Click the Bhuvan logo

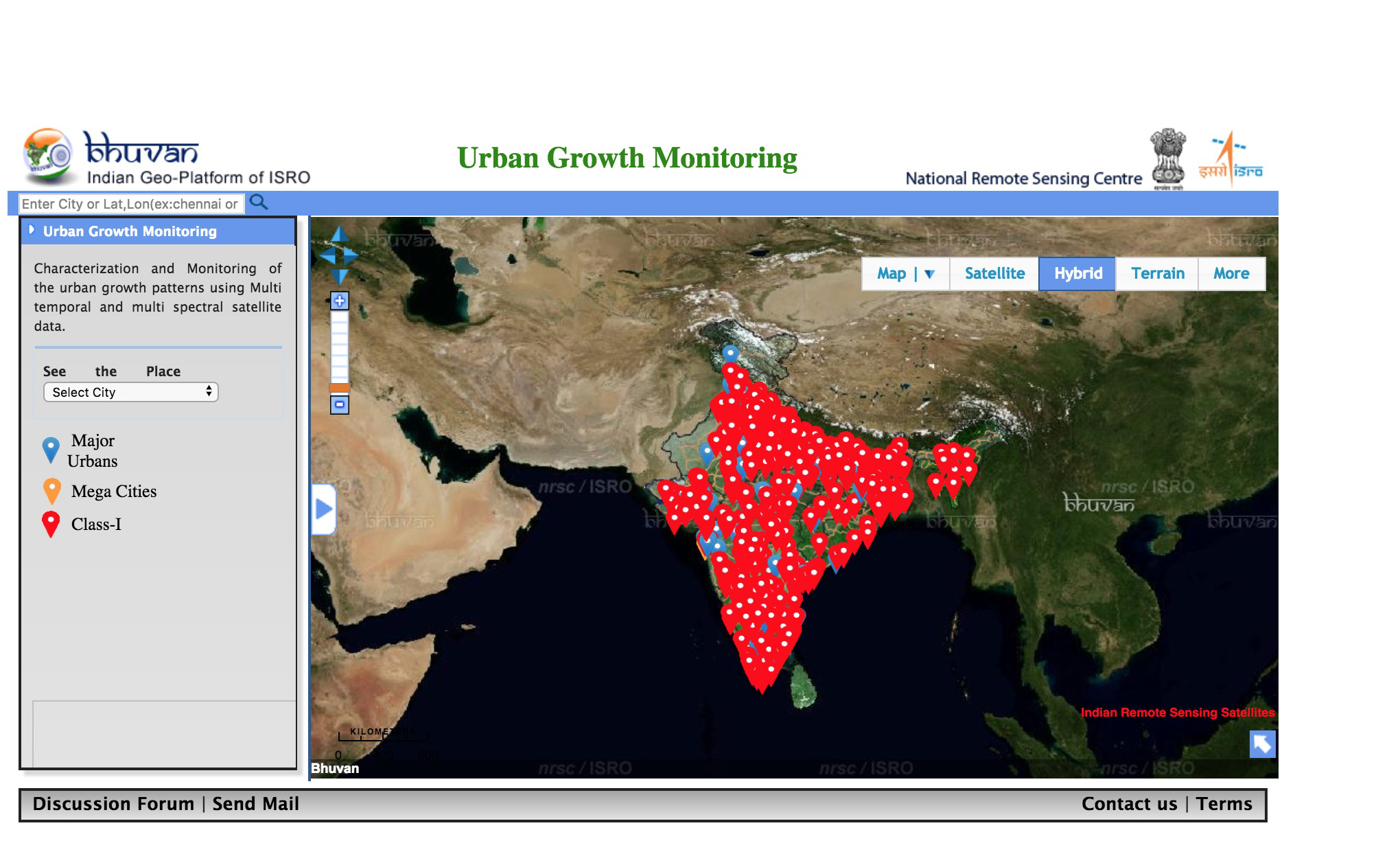141,150
